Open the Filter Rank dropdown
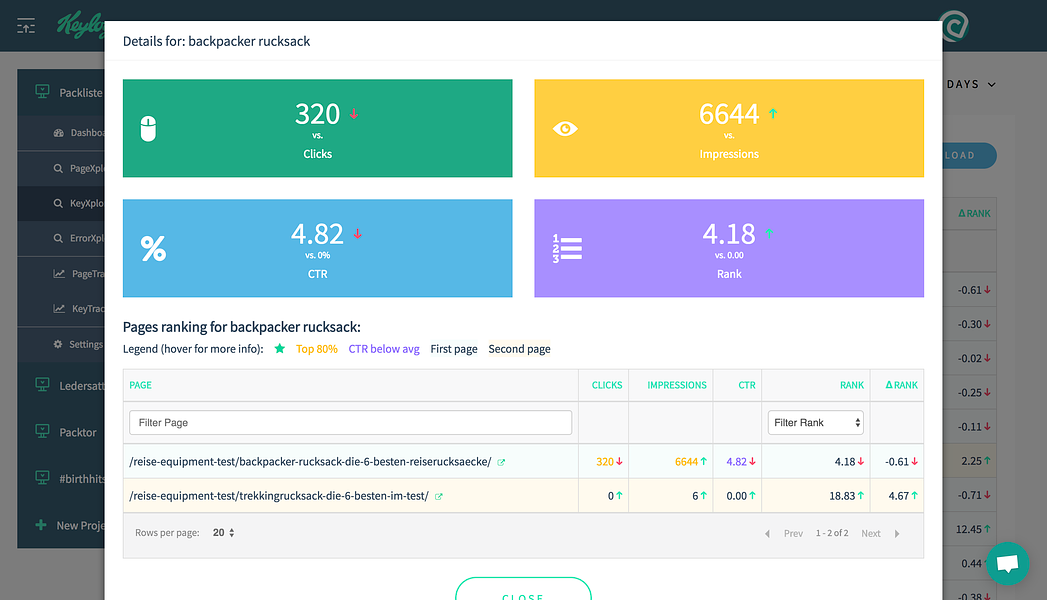This screenshot has width=1047, height=600. coord(815,422)
